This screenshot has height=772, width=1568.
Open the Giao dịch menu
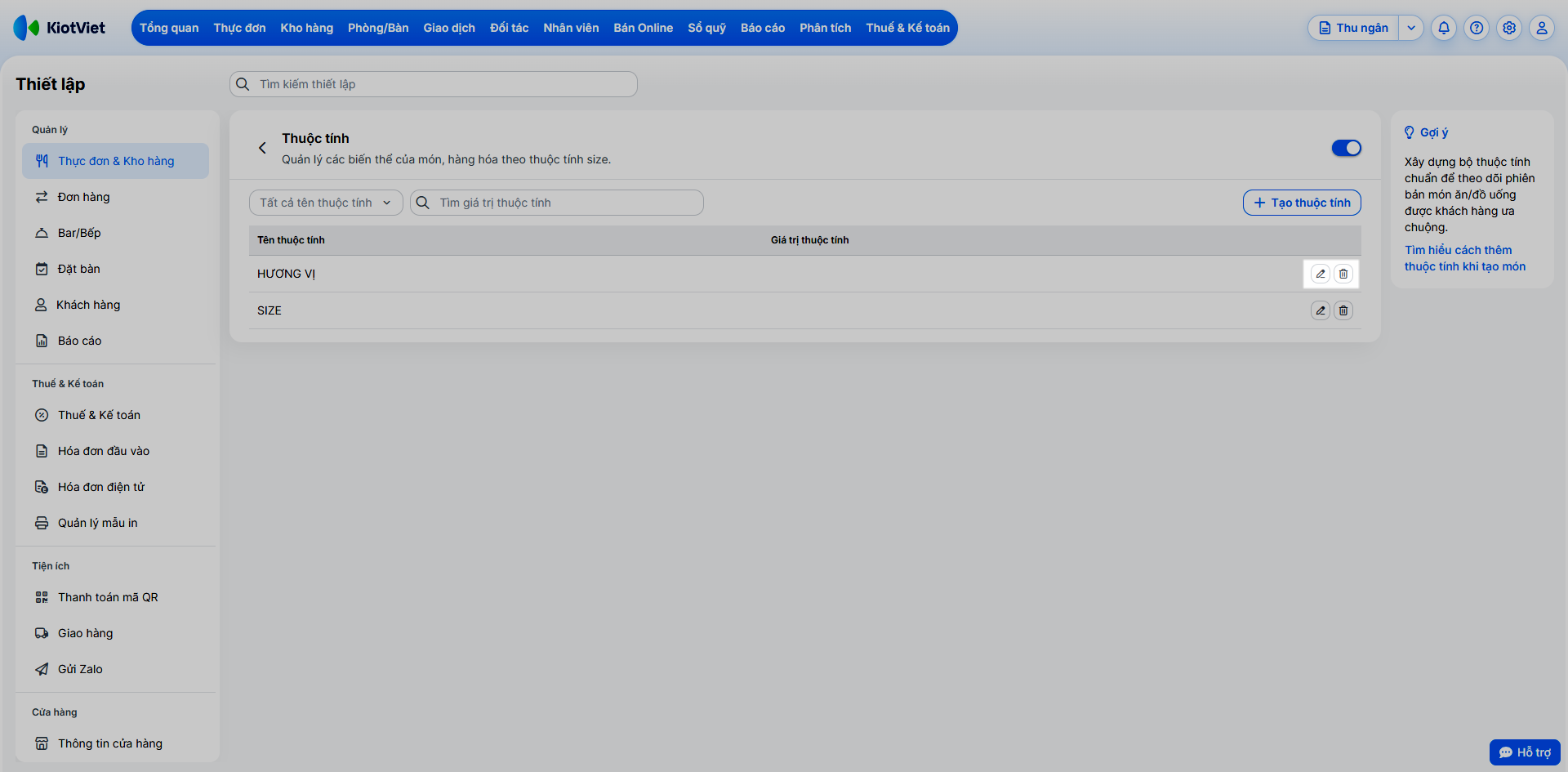pyautogui.click(x=449, y=28)
